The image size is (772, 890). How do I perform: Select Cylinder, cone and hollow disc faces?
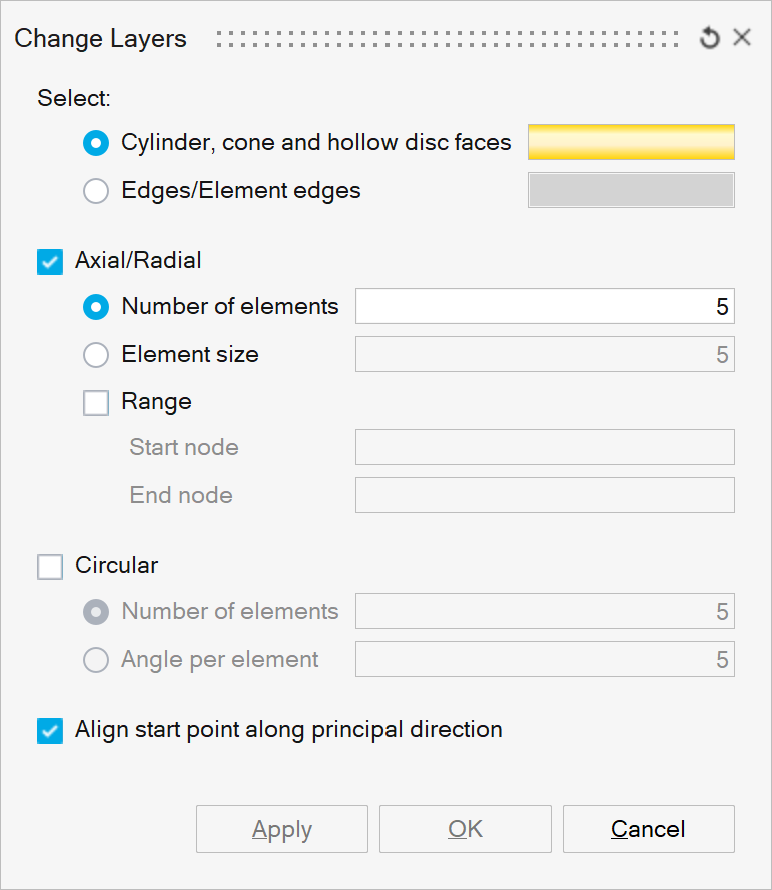point(96,143)
